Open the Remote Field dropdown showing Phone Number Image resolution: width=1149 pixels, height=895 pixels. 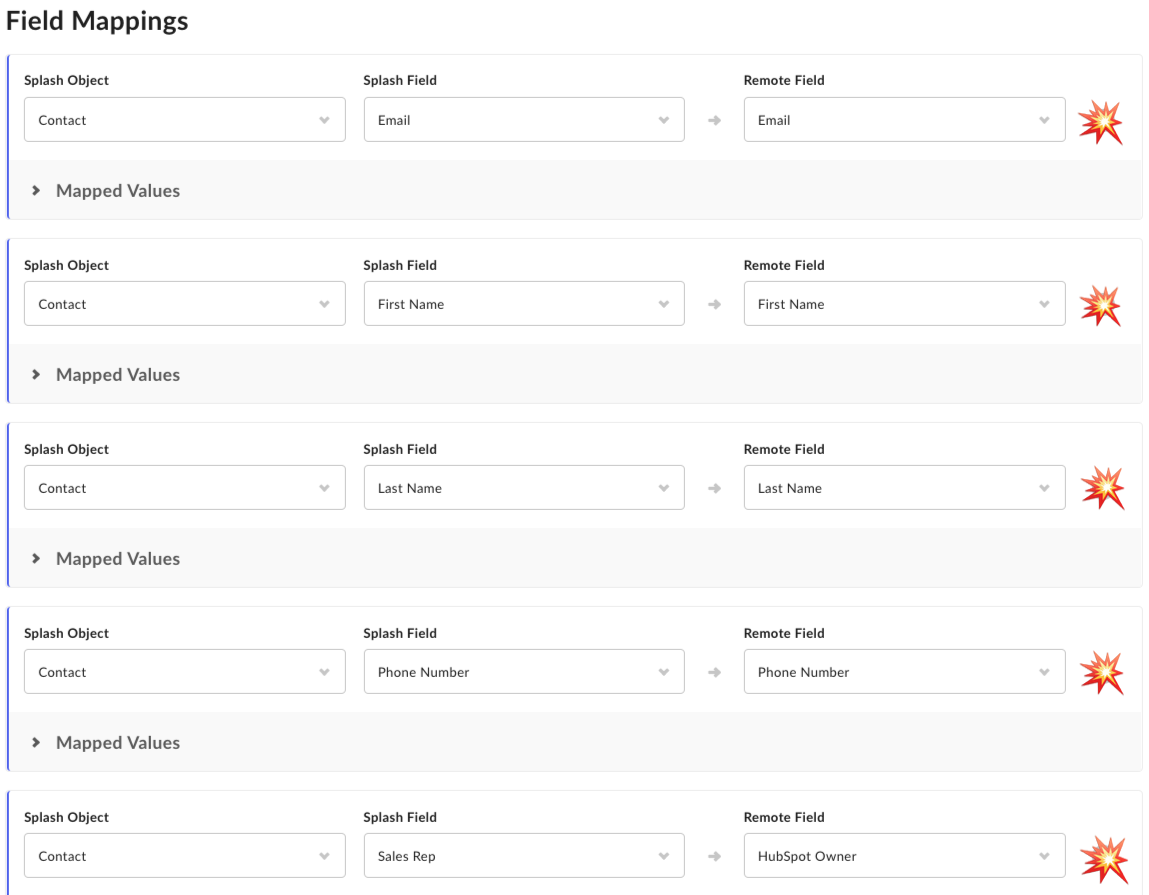pos(904,671)
